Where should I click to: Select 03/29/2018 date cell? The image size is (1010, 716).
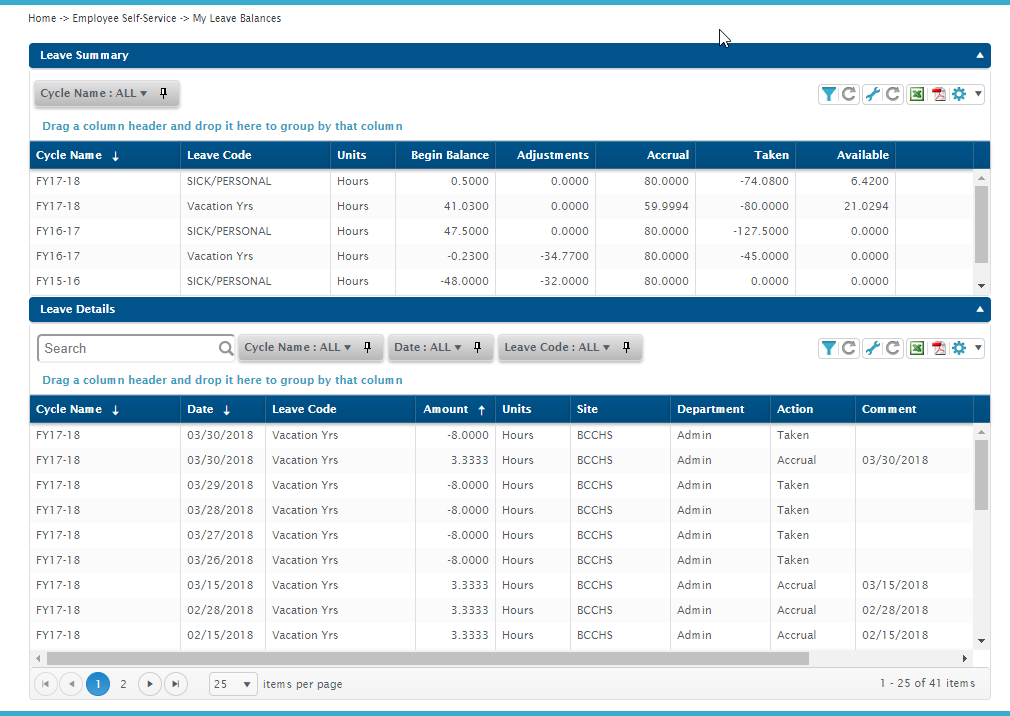pos(223,485)
